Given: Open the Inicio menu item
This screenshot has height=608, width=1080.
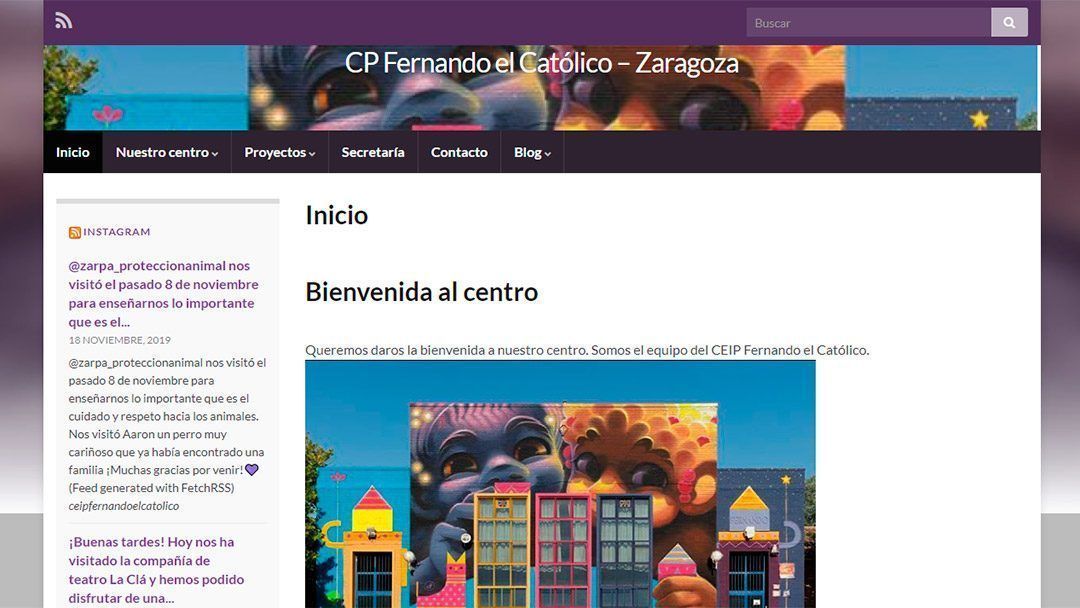Looking at the screenshot, I should [x=73, y=152].
